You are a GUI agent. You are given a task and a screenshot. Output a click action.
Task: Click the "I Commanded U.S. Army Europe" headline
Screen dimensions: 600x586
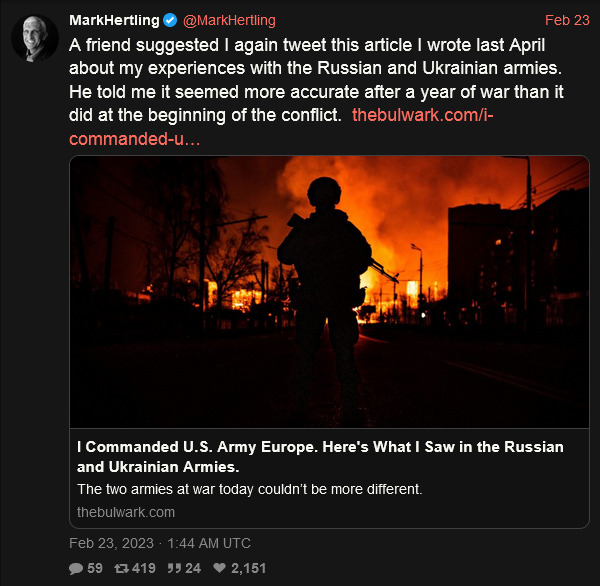[320, 456]
